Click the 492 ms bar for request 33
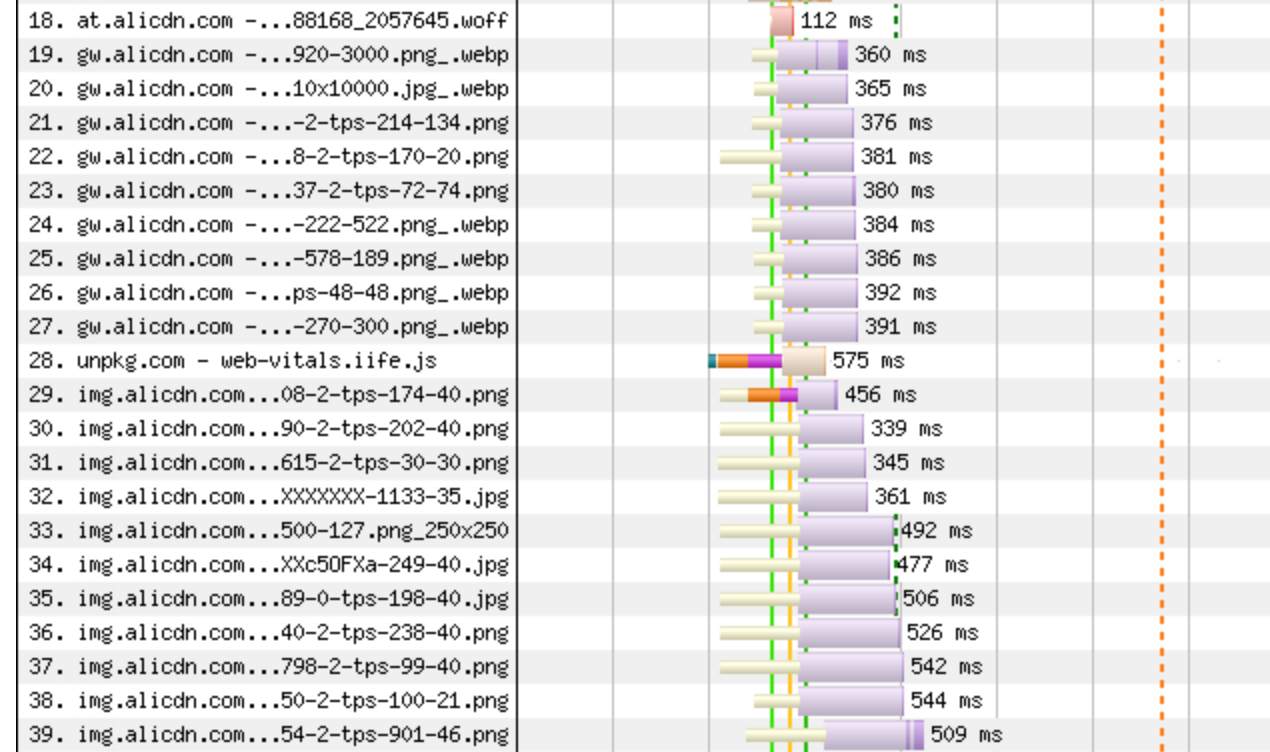This screenshot has width=1270, height=752. pyautogui.click(x=808, y=530)
